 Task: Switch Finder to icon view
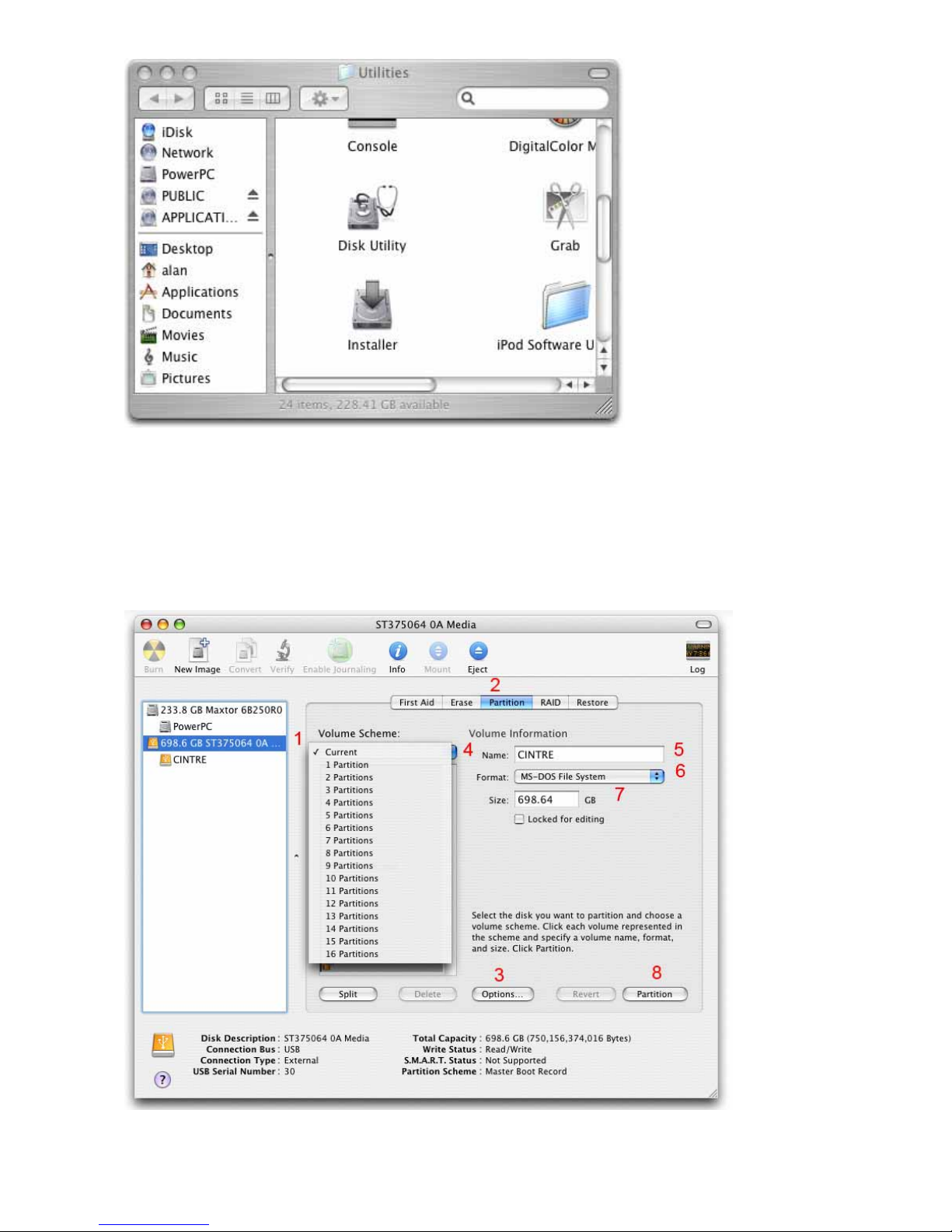click(x=221, y=99)
